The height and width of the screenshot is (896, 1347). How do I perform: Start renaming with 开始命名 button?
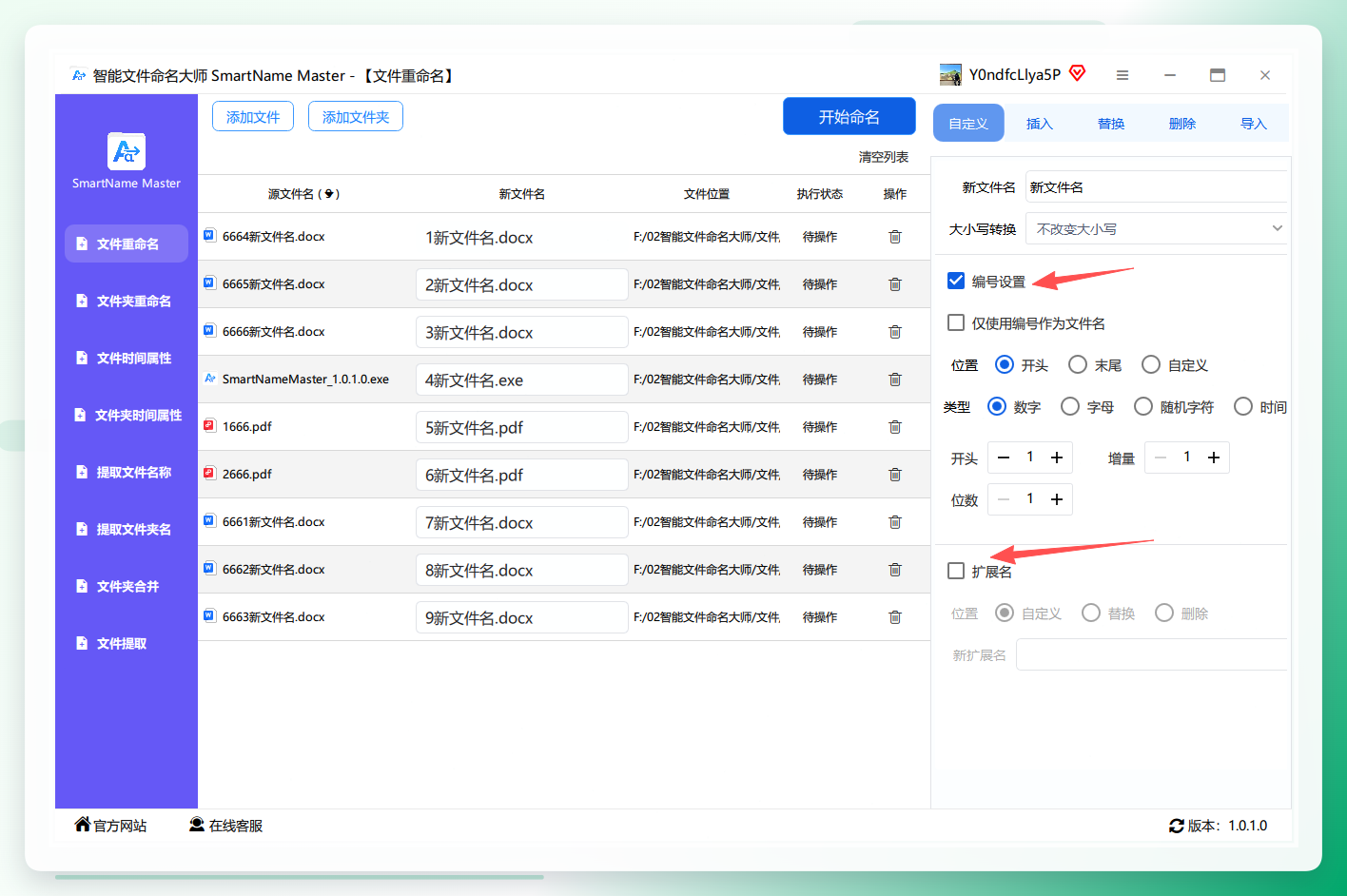click(x=849, y=116)
